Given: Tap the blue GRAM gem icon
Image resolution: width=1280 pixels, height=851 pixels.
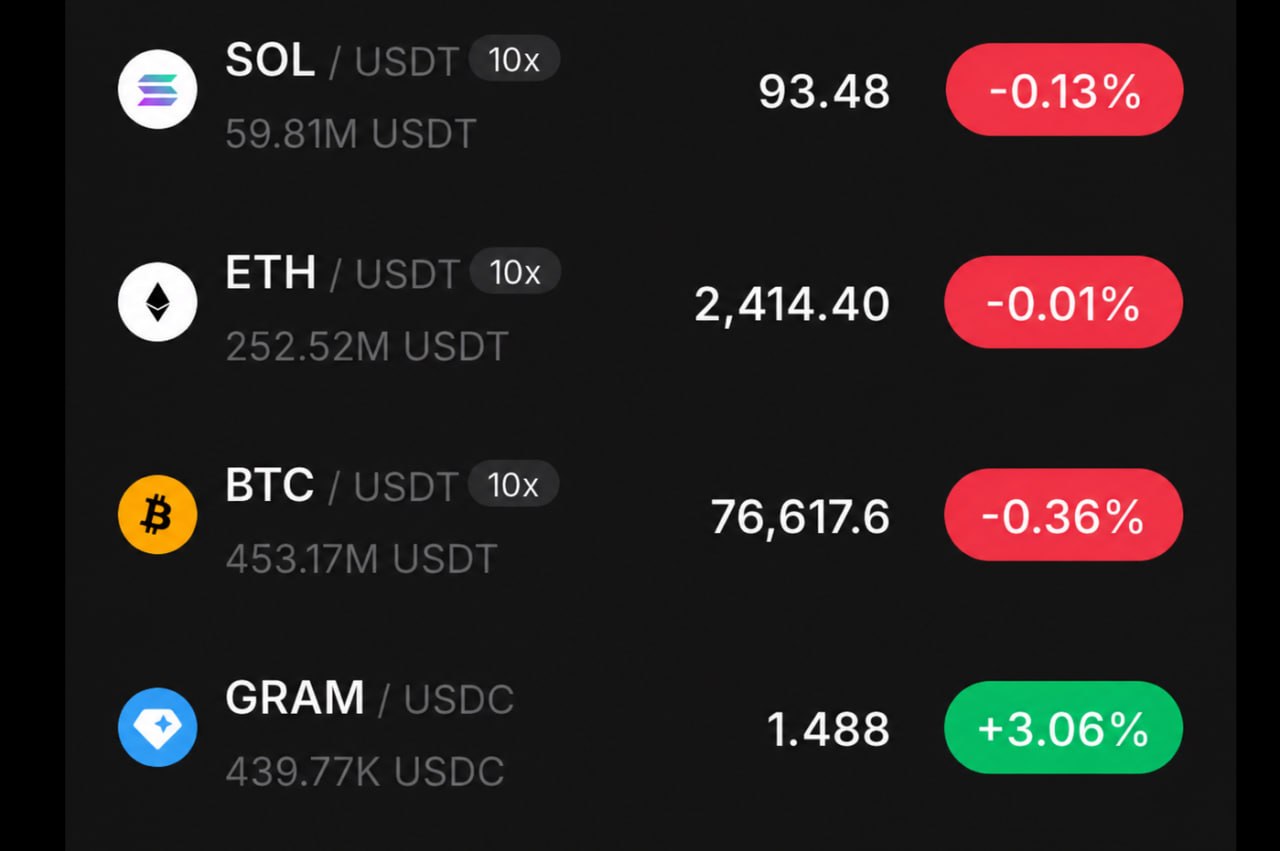Looking at the screenshot, I should (157, 728).
